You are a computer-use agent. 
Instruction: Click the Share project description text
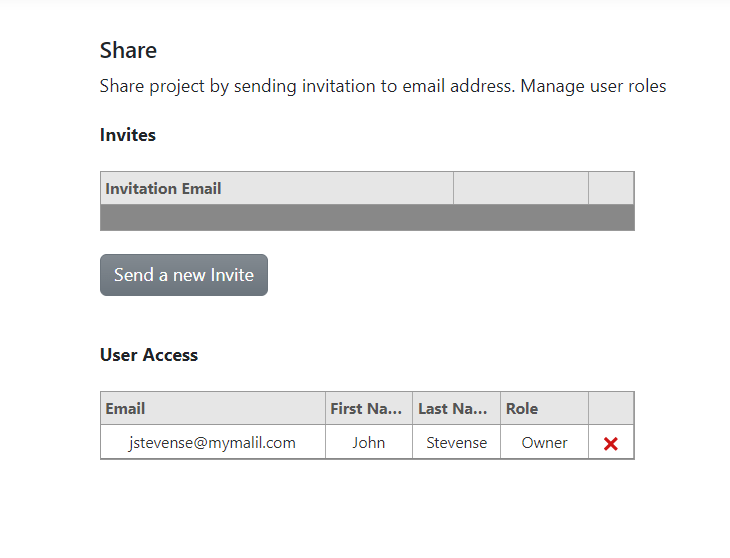point(383,86)
